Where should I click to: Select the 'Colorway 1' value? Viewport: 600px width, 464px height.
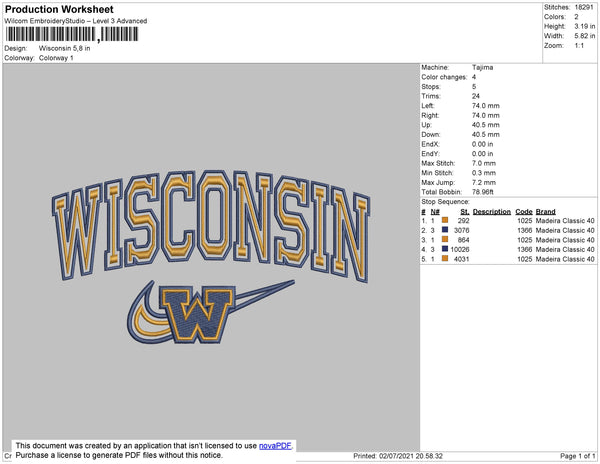56,58
